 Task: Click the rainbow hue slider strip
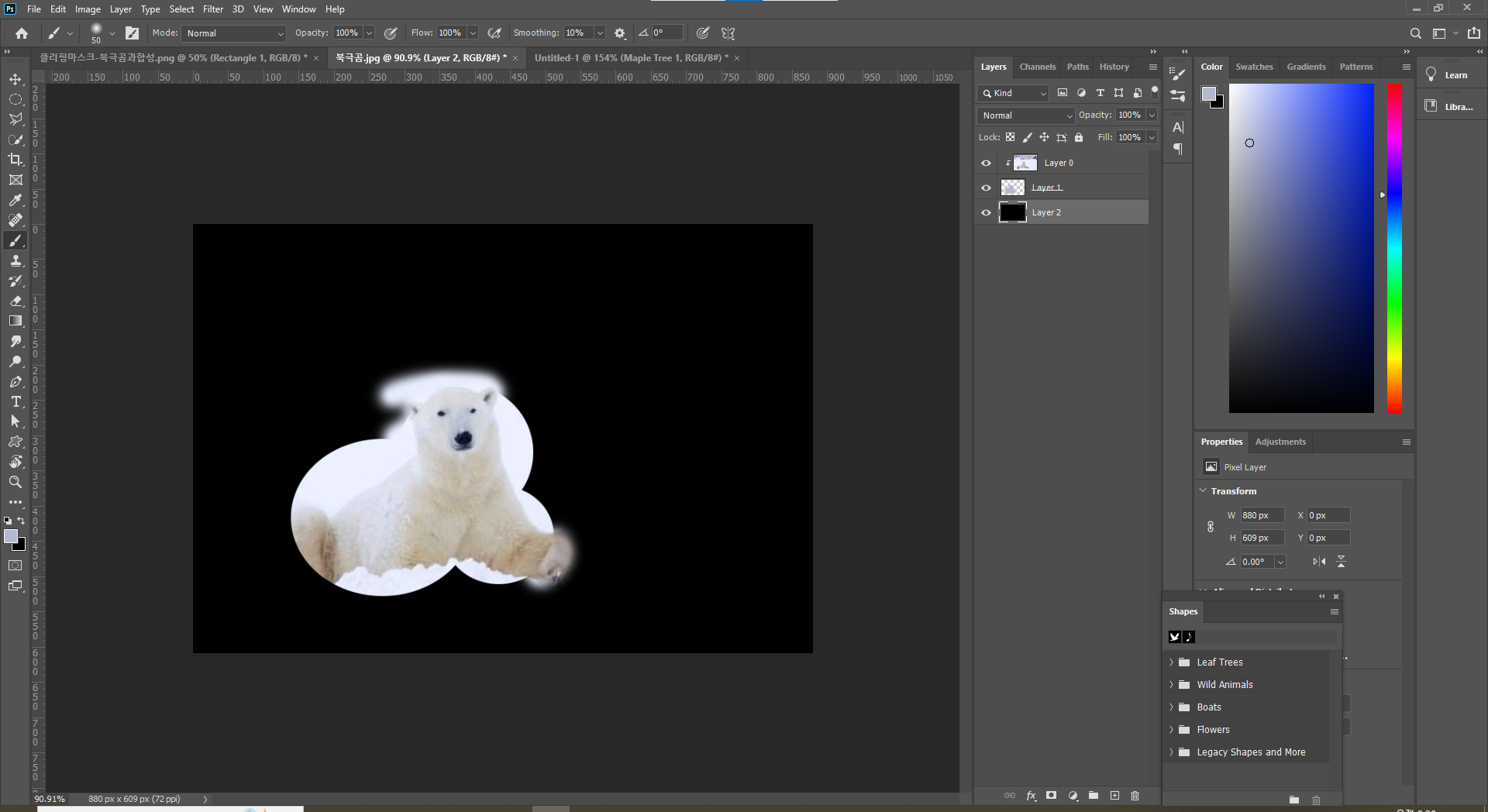point(1394,248)
